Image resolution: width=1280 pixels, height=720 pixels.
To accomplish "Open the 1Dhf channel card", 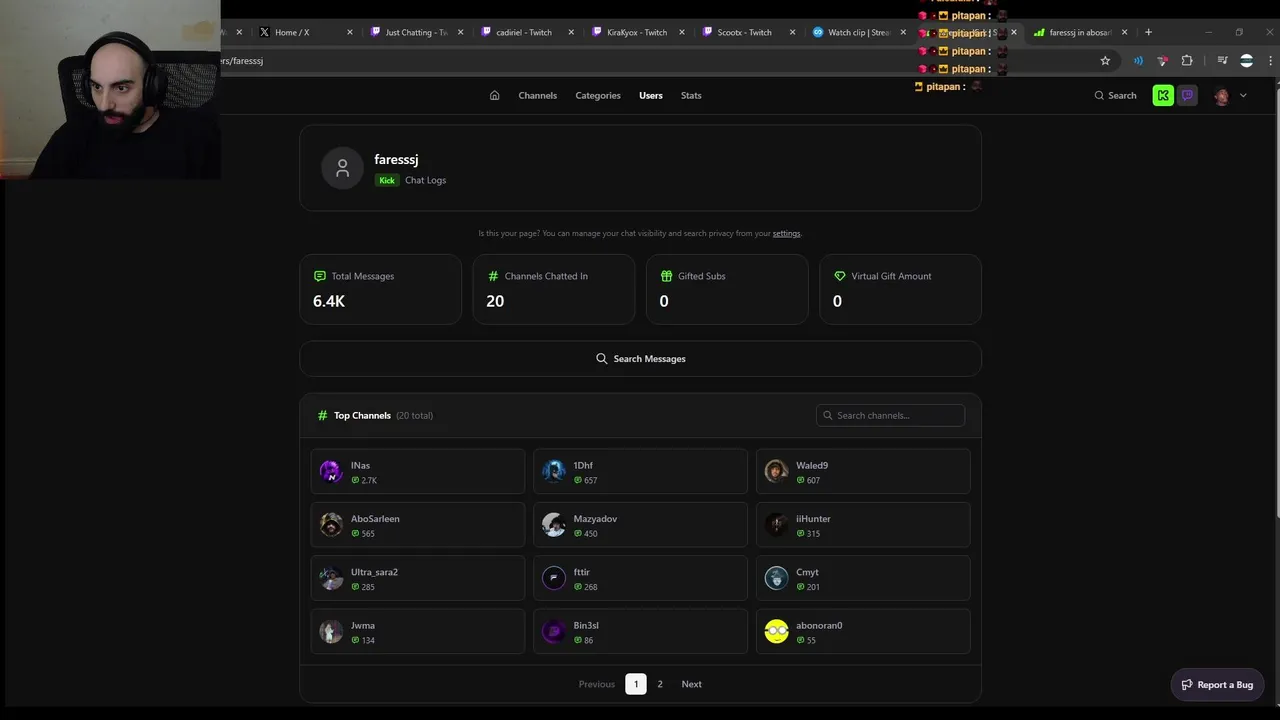I will point(640,472).
